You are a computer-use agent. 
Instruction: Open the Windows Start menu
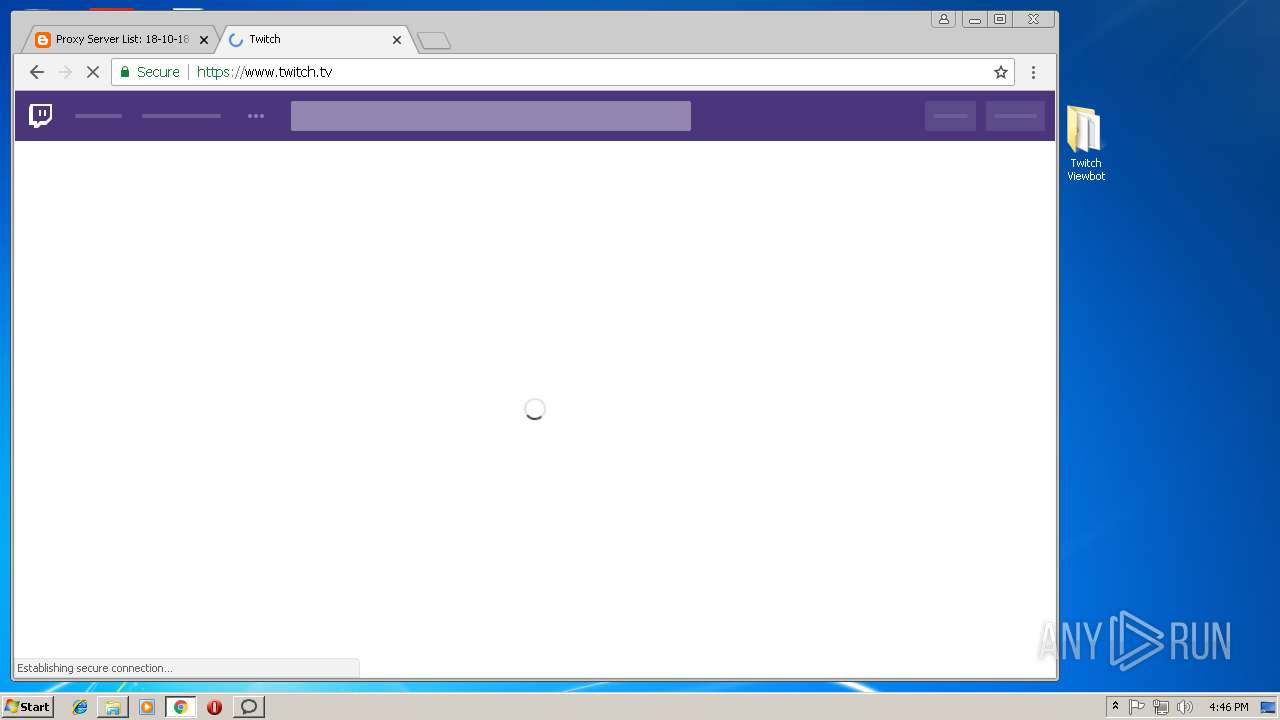click(x=28, y=707)
